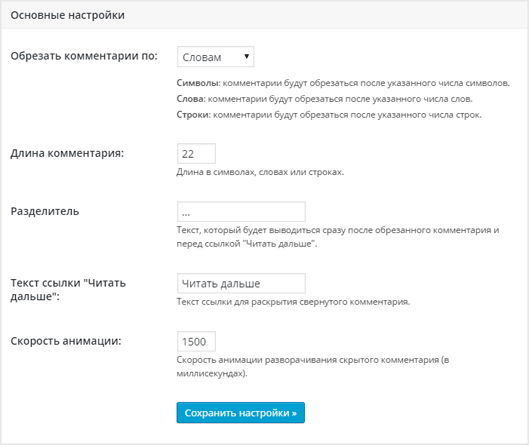
Task: Focus the 'Разделитель' separator input field
Action: (x=241, y=212)
